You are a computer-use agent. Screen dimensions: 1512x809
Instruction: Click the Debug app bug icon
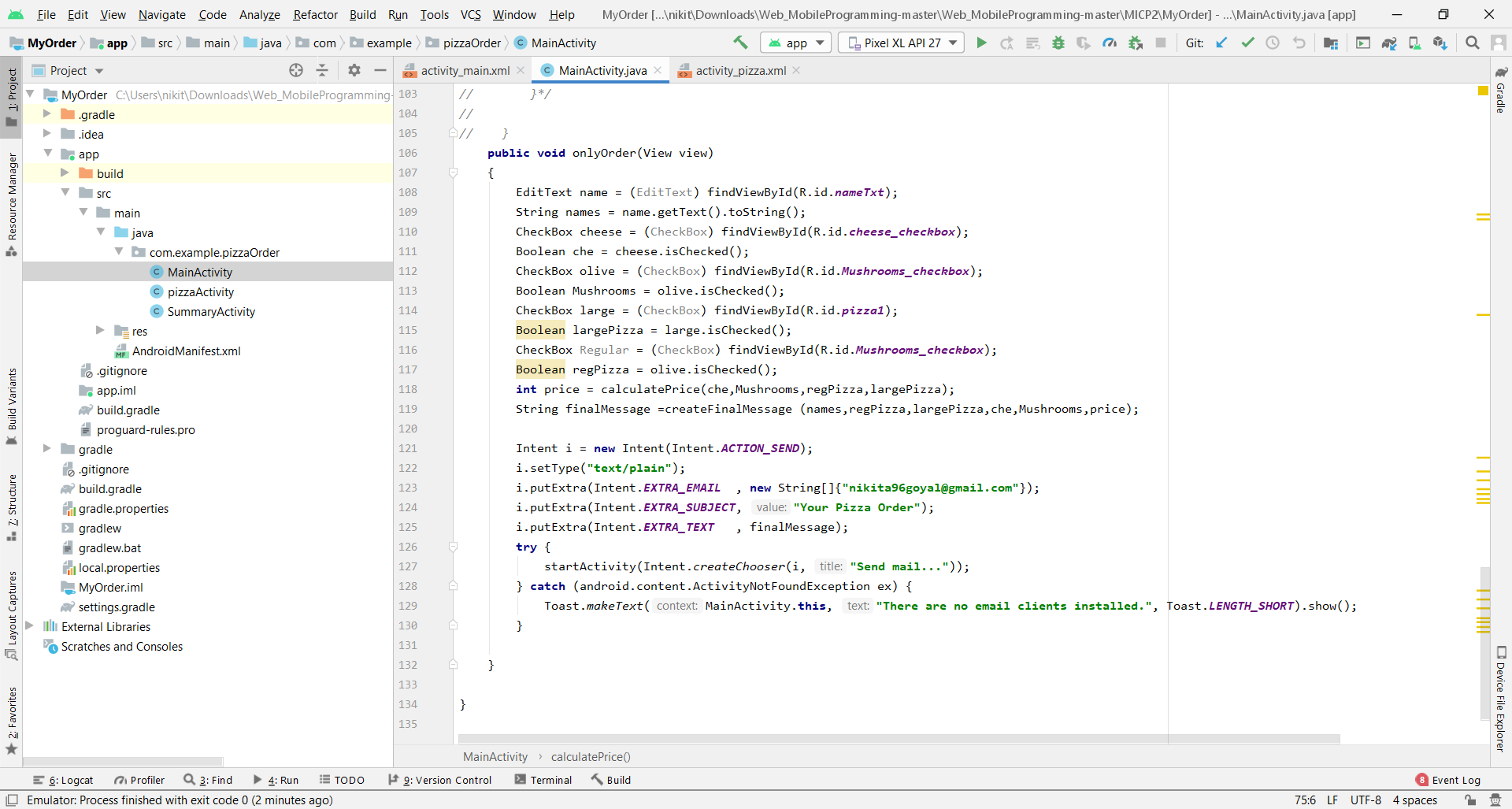(1058, 43)
